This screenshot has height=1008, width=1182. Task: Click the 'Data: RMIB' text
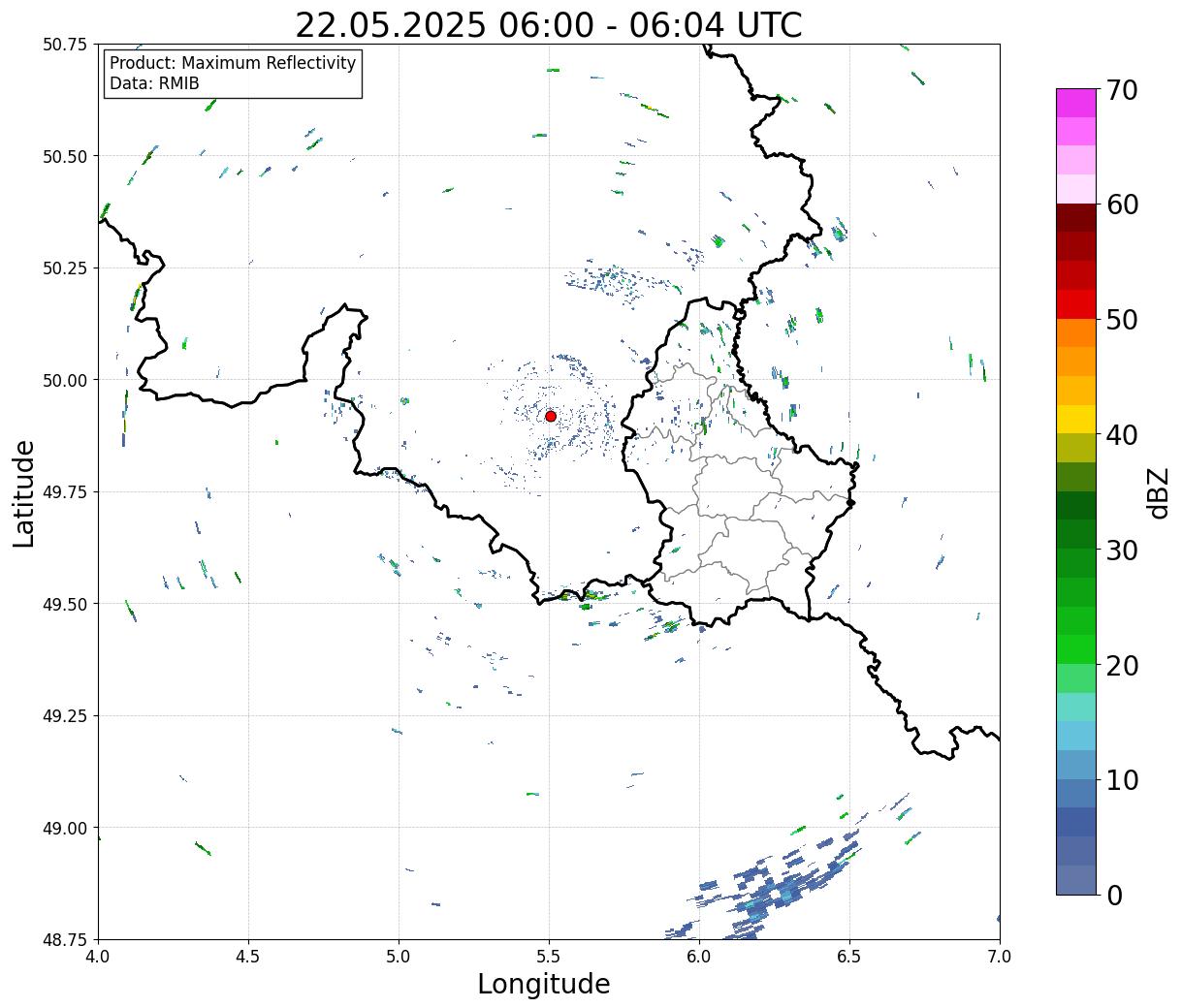tap(154, 84)
